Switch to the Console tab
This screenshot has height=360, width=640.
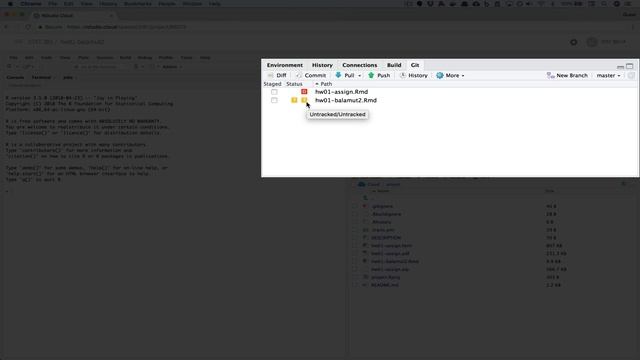(x=15, y=78)
